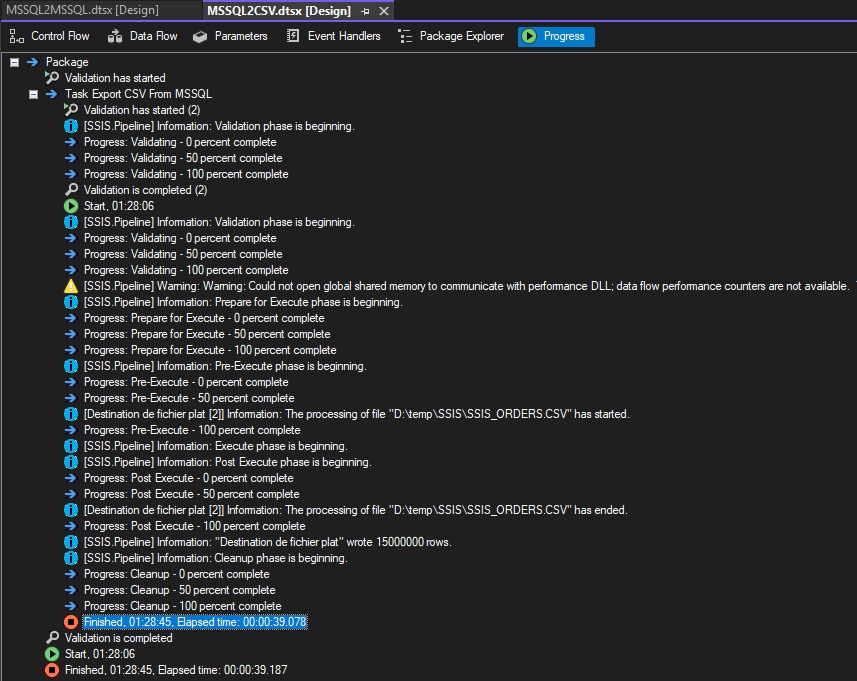
Task: Select the Package root node
Action: point(67,62)
